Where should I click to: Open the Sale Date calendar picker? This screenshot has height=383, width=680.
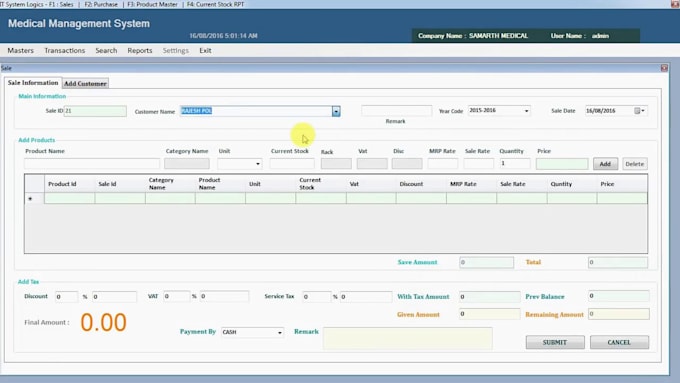click(x=640, y=111)
